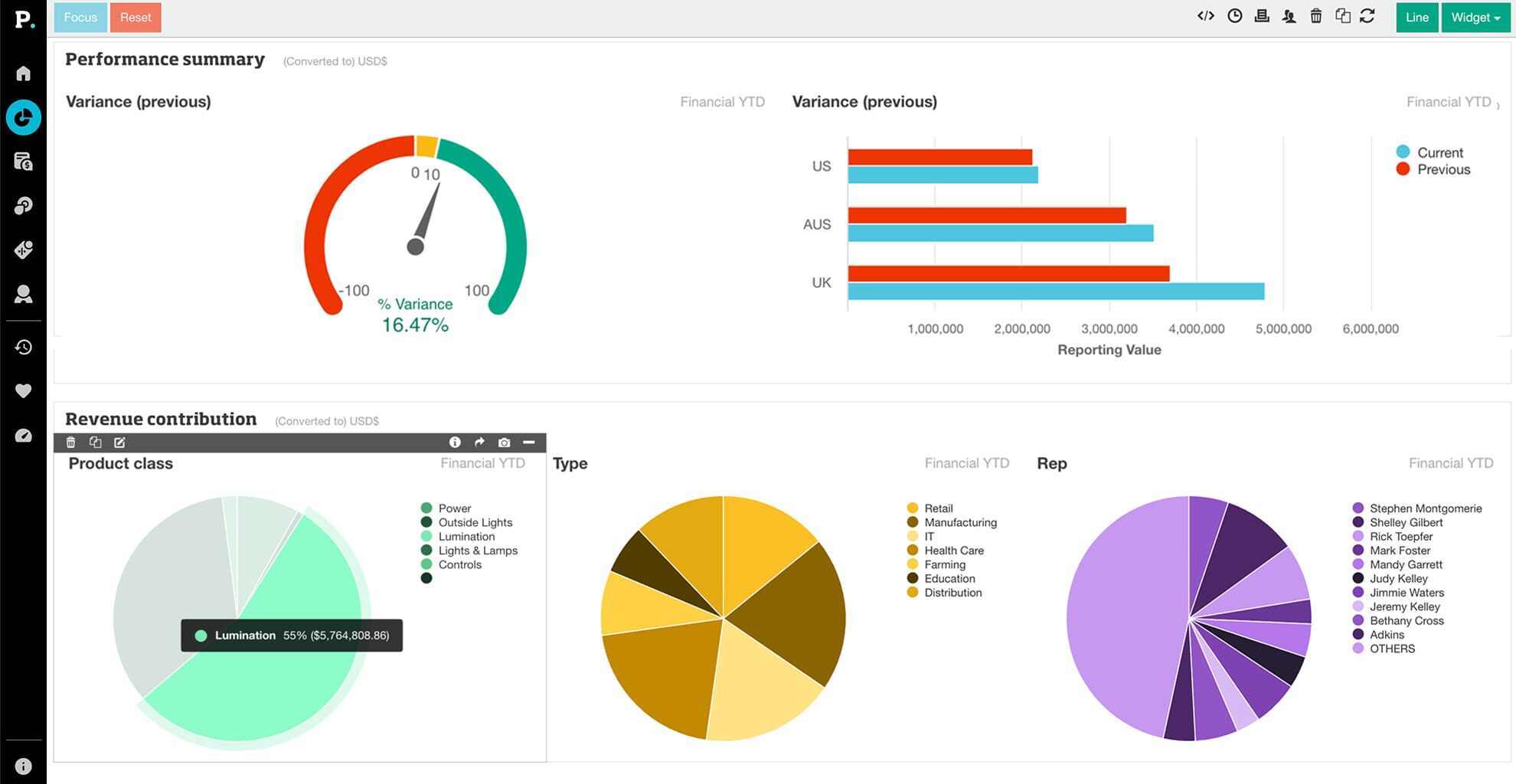Open the Widget dropdown menu

coord(1475,17)
